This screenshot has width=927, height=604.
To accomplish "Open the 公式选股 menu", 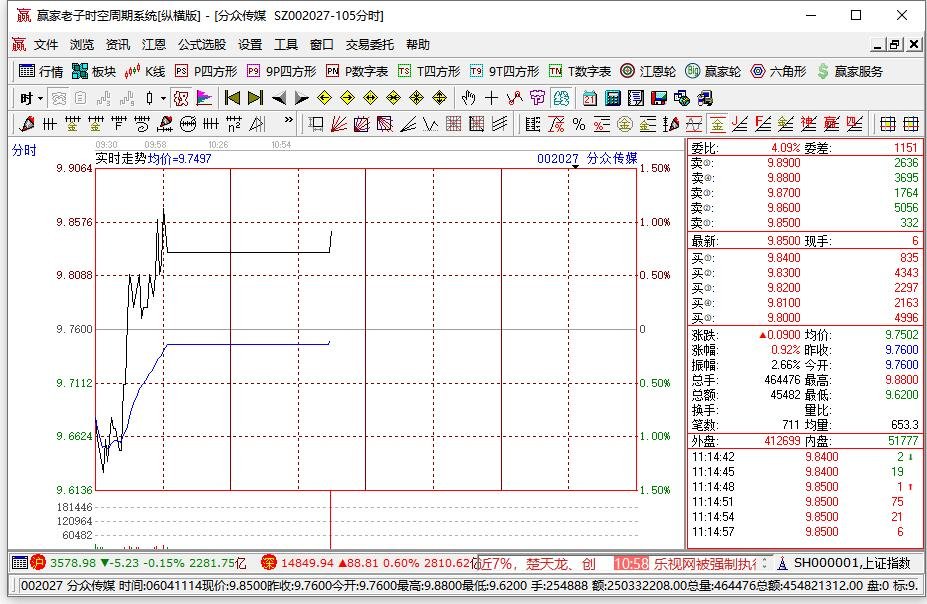I will click(x=203, y=44).
